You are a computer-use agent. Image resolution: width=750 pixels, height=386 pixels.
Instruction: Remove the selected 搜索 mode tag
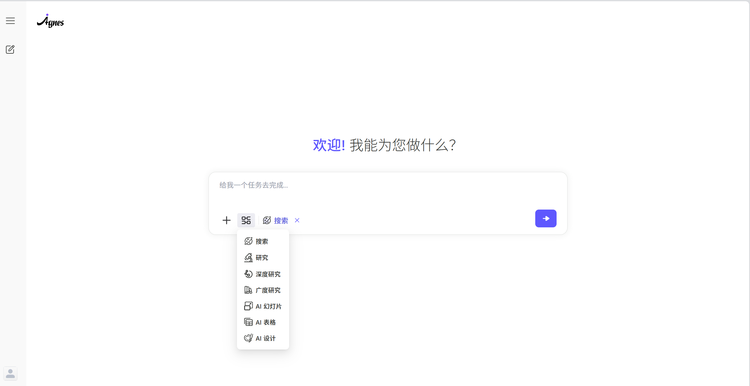tap(297, 220)
